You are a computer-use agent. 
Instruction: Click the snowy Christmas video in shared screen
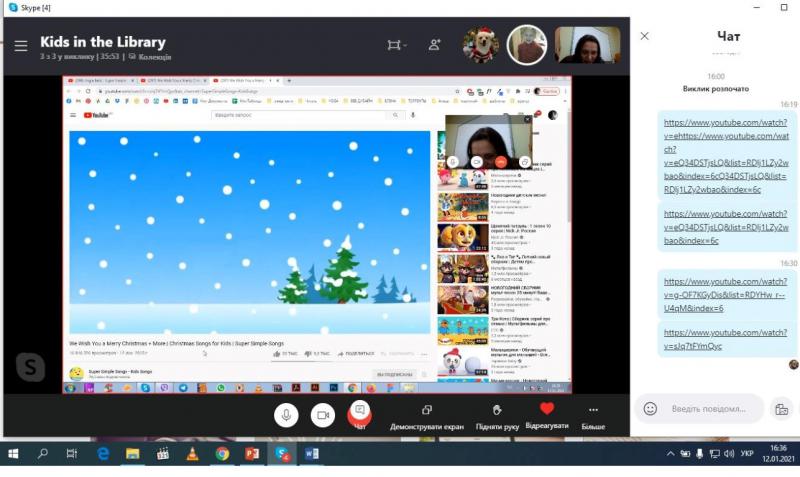click(249, 232)
